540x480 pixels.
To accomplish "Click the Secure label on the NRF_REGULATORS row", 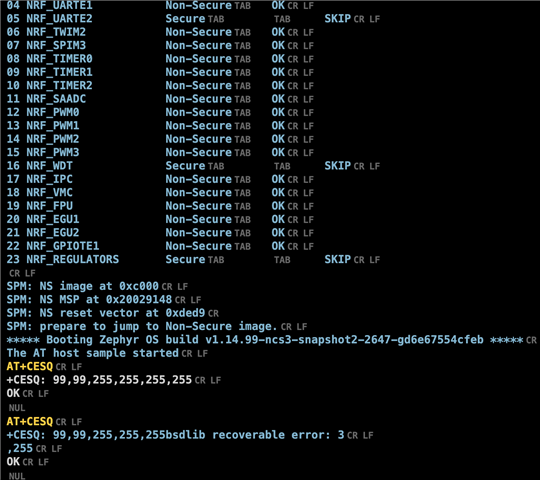I will click(185, 259).
